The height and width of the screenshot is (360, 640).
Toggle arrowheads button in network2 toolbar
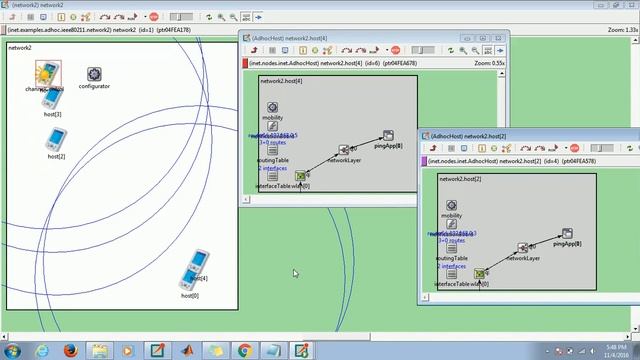[x=258, y=17]
